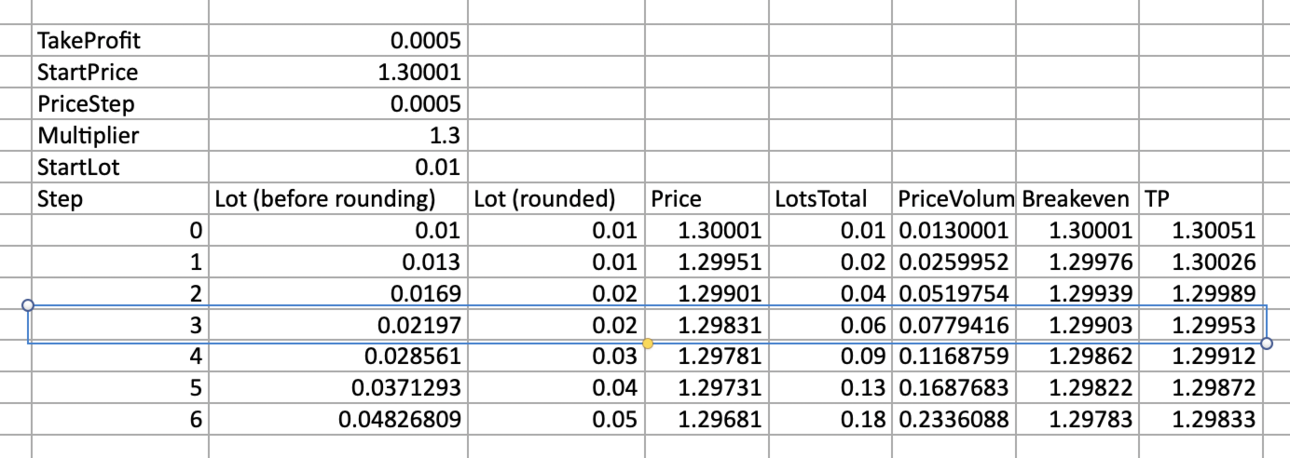Click the Step cell with value 4
The image size is (1290, 458).
pos(118,356)
